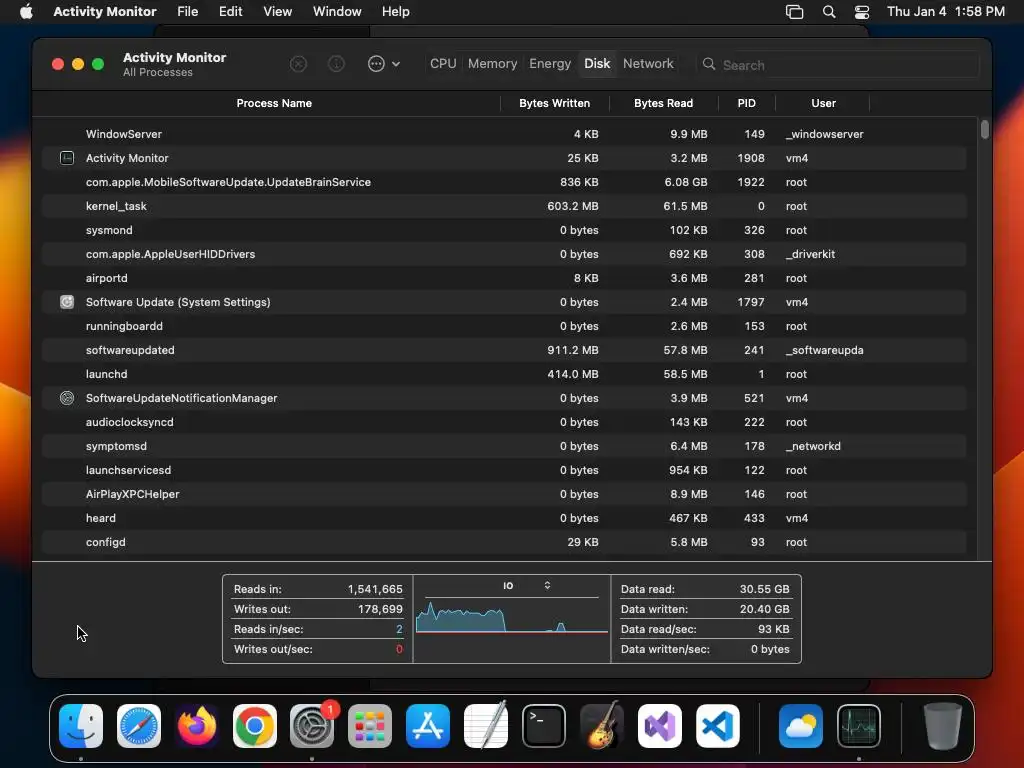This screenshot has width=1024, height=768.
Task: Open the Edit menu
Action: [x=231, y=12]
